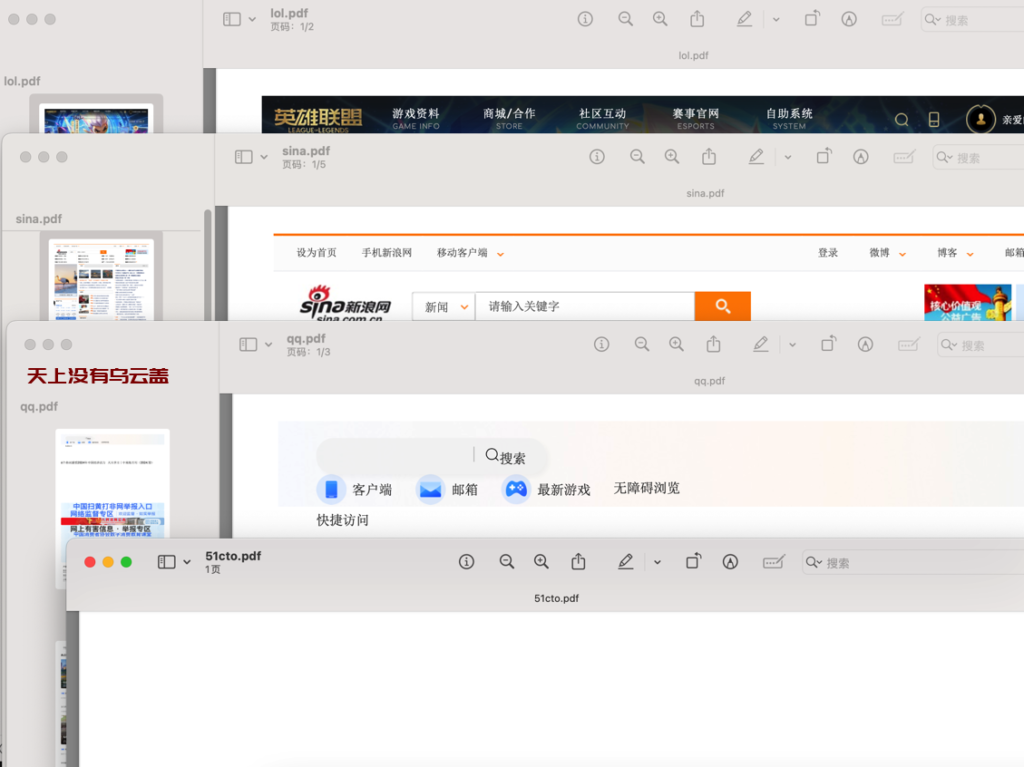
Task: Click the 游戏资料 menu in lol.pdf page
Action: [416, 118]
